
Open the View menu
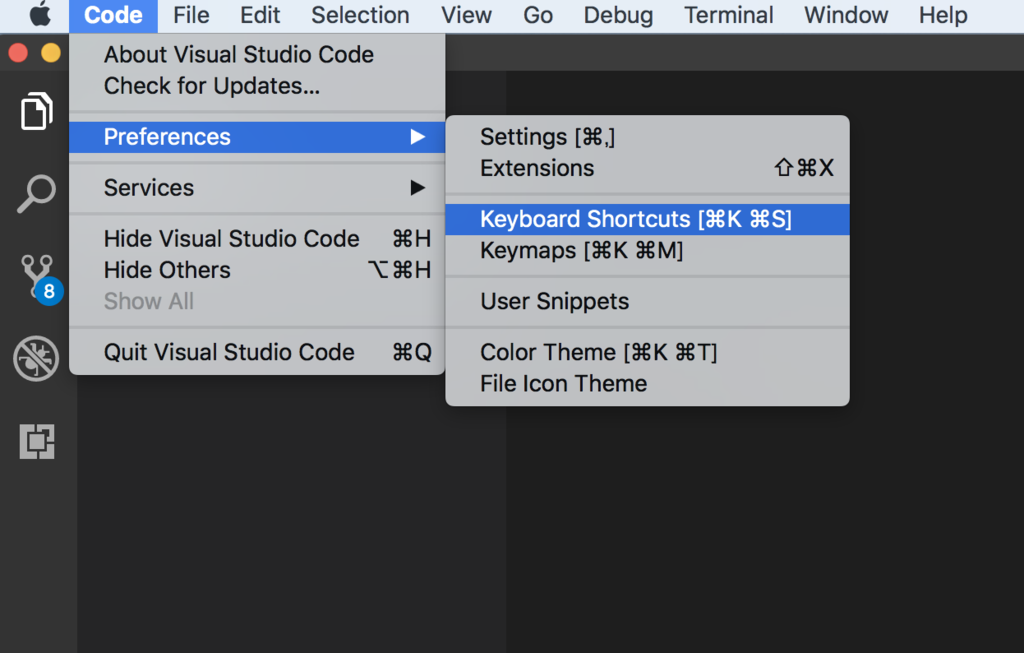point(466,15)
